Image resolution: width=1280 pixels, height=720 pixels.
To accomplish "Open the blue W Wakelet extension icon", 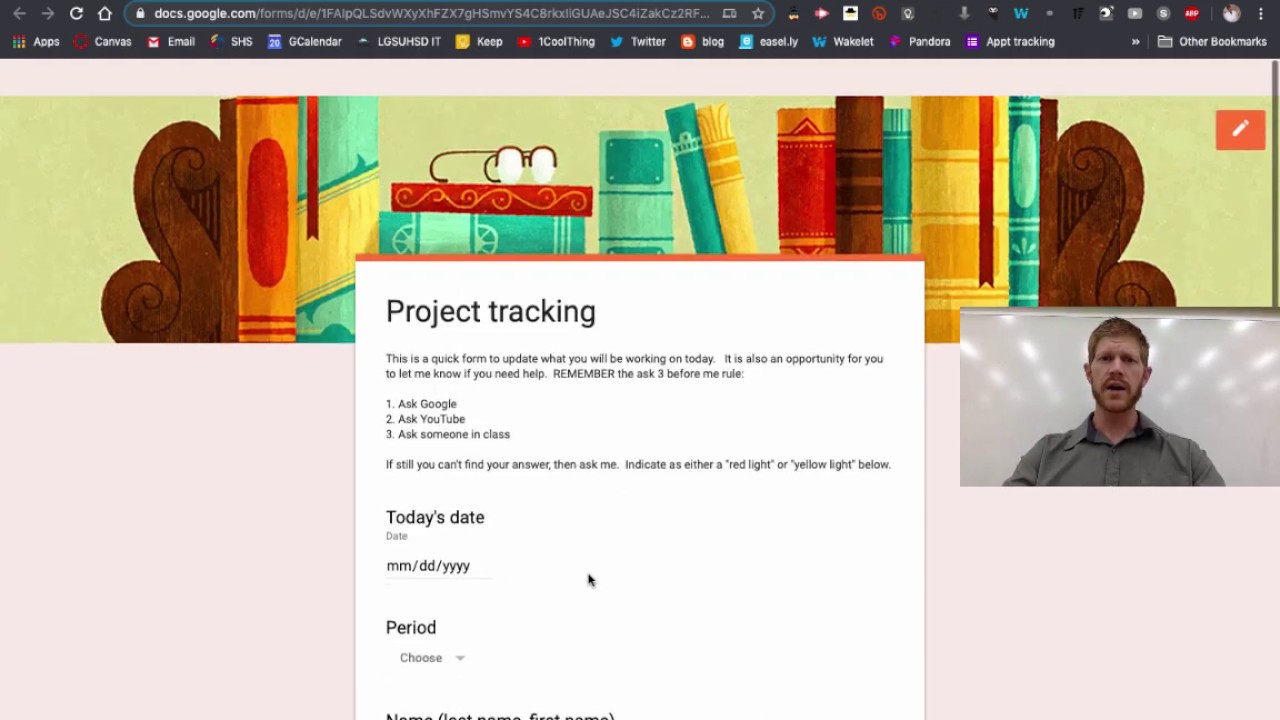I will (1021, 13).
